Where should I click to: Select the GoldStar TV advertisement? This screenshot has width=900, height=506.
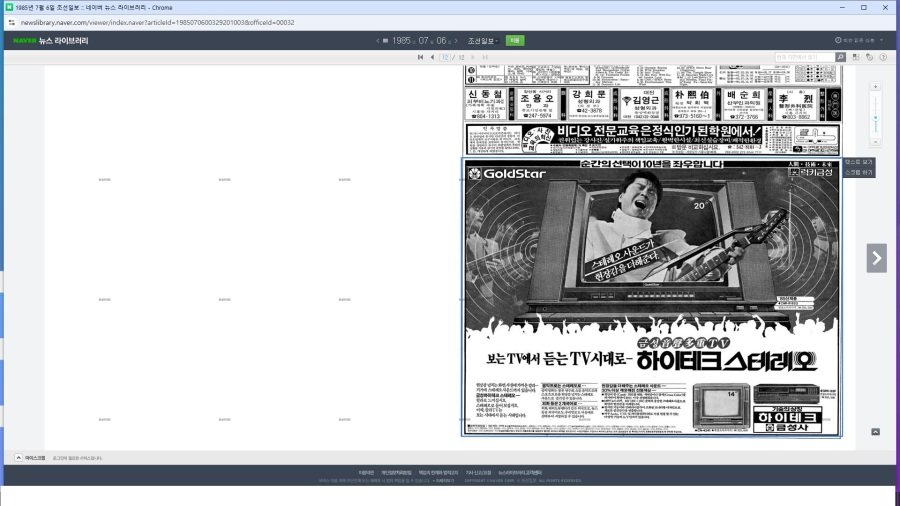[x=651, y=297]
